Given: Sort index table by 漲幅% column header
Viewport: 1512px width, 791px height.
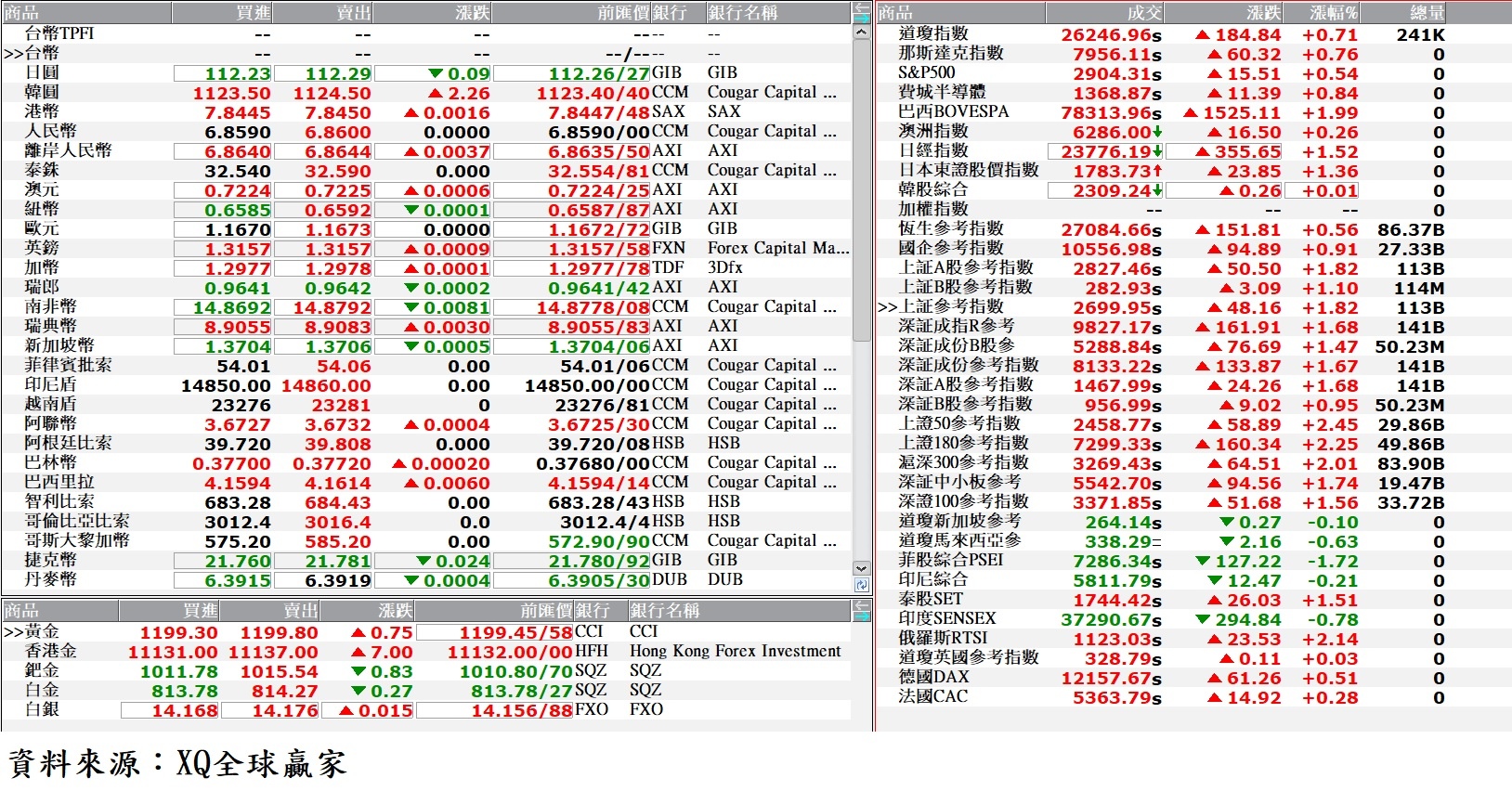Looking at the screenshot, I should click(x=1322, y=13).
